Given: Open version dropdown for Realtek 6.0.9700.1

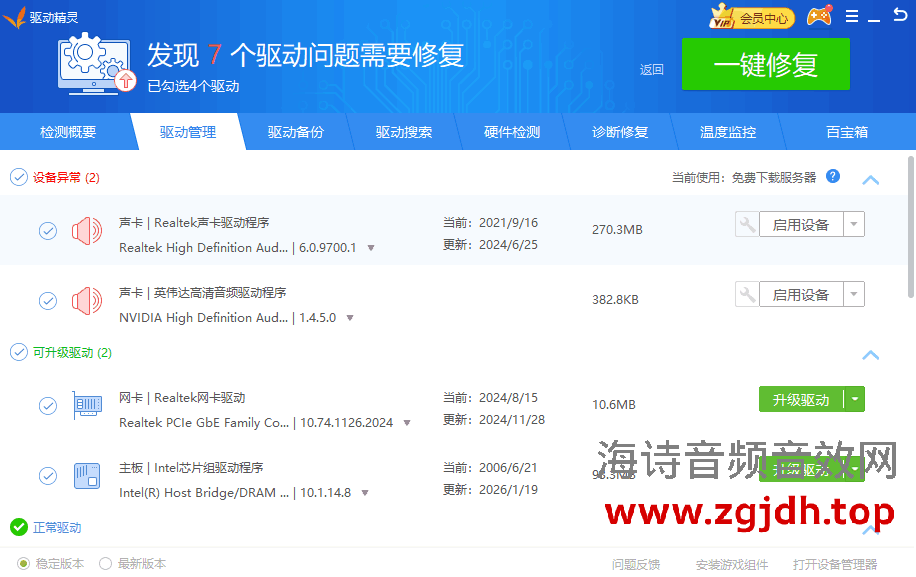Looking at the screenshot, I should [x=371, y=248].
